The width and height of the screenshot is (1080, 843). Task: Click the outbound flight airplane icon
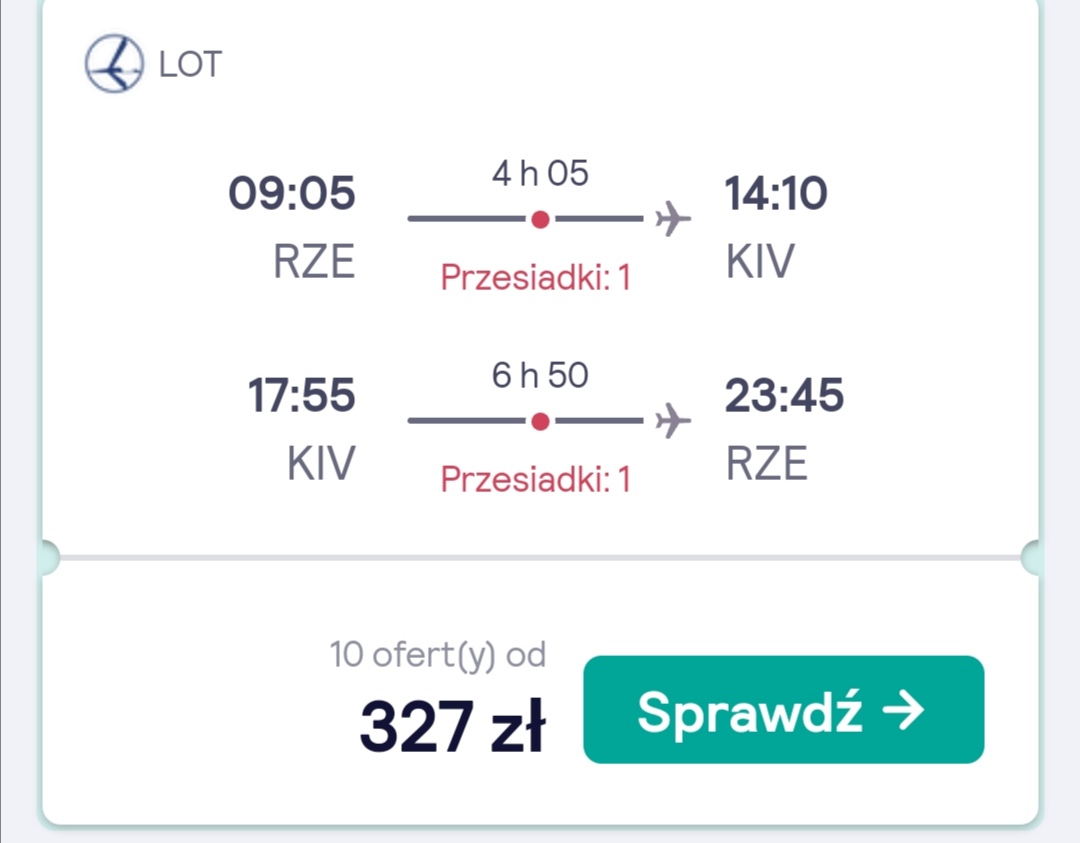[x=673, y=219]
